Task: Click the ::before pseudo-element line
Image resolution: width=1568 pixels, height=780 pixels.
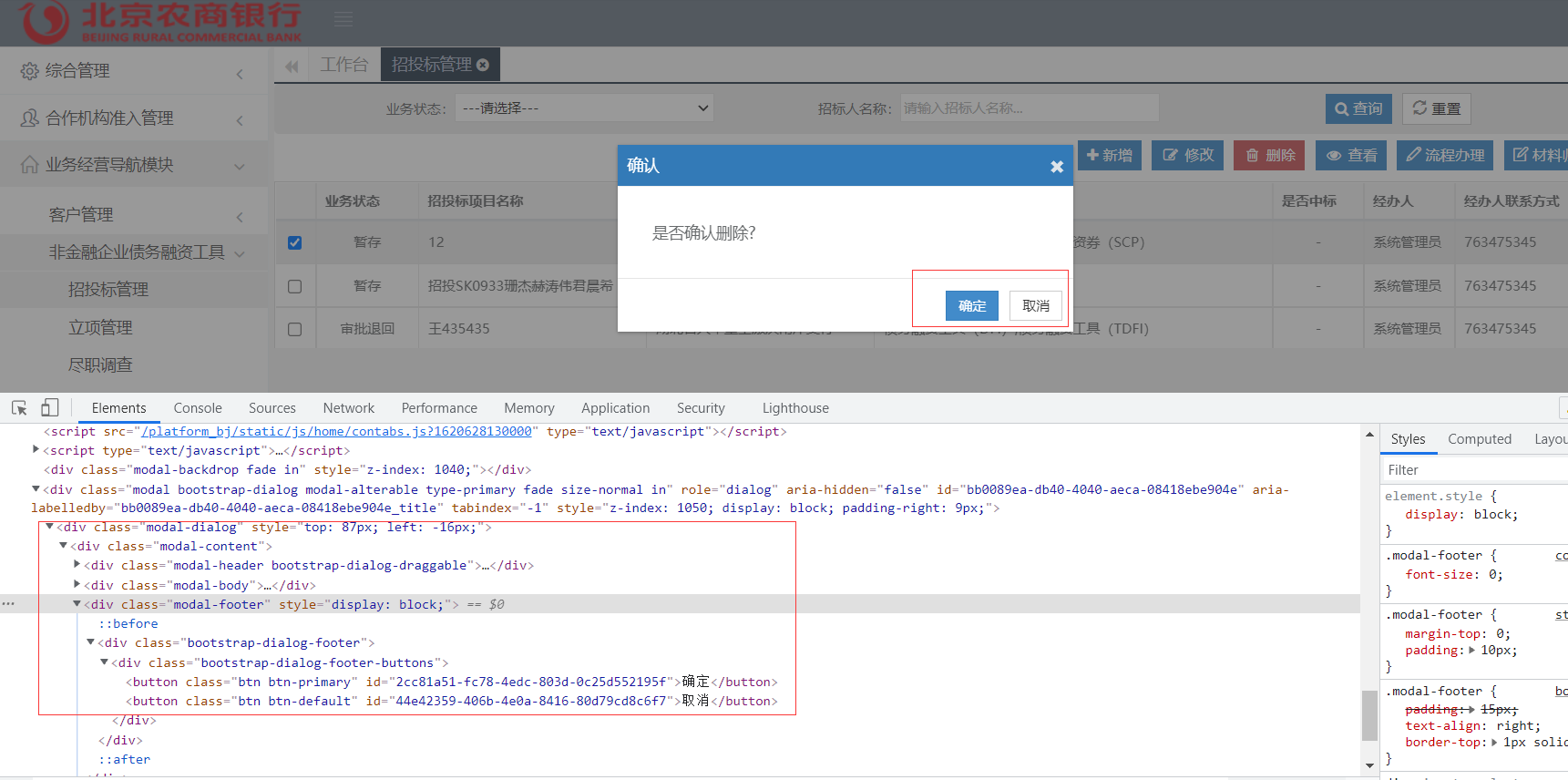Action: (128, 623)
